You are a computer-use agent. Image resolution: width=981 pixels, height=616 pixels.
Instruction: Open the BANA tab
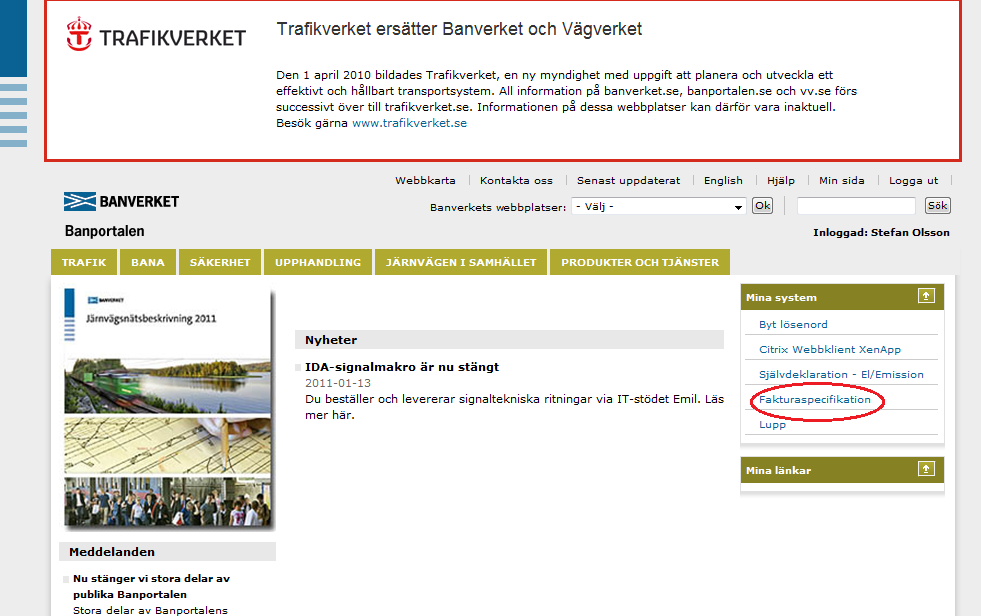(x=148, y=262)
